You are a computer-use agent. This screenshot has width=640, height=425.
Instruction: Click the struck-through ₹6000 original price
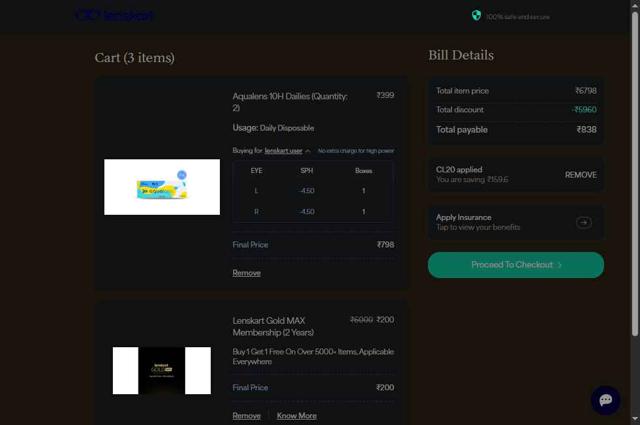(x=361, y=320)
